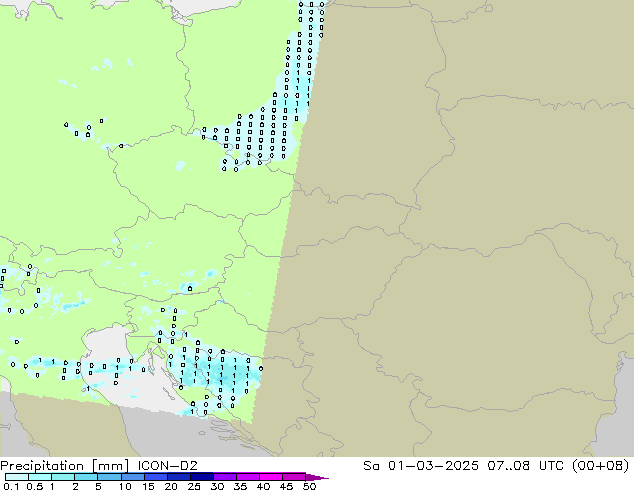Select the 5–10 mm legend color swatch
This screenshot has width=634, height=490.
[x=109, y=477]
